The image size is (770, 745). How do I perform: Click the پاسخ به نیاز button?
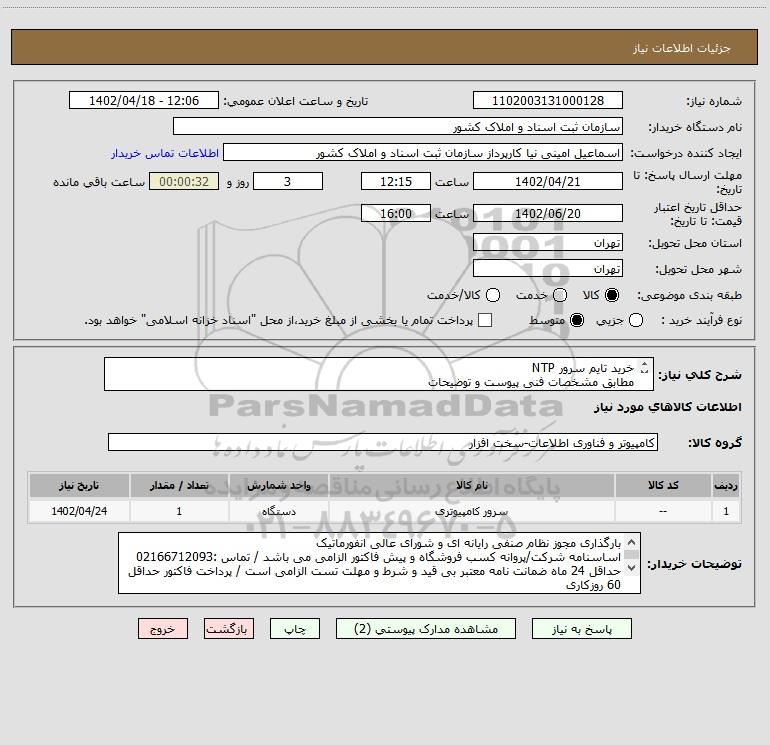point(581,629)
